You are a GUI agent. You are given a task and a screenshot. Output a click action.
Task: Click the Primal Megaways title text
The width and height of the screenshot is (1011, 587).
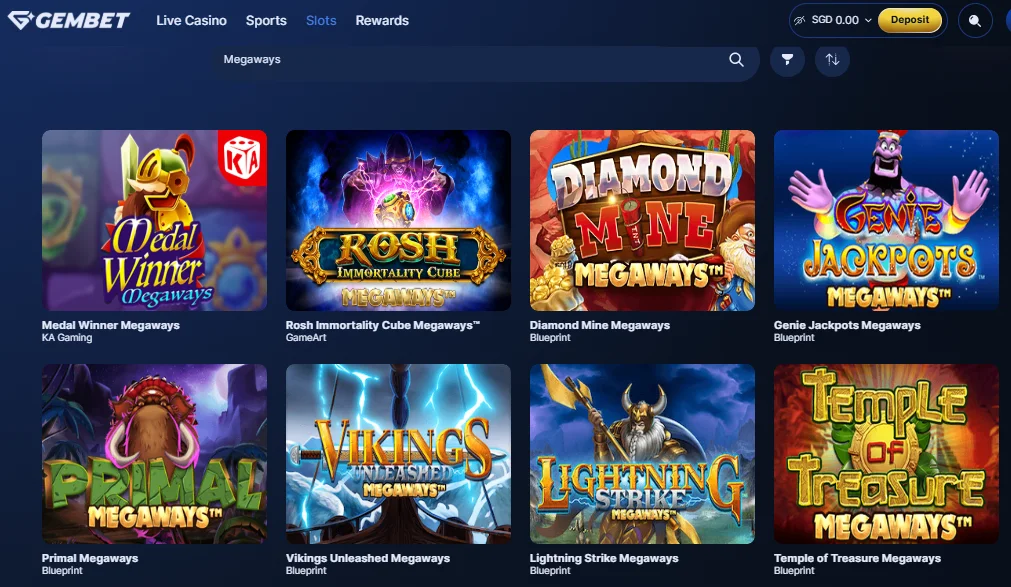click(90, 558)
